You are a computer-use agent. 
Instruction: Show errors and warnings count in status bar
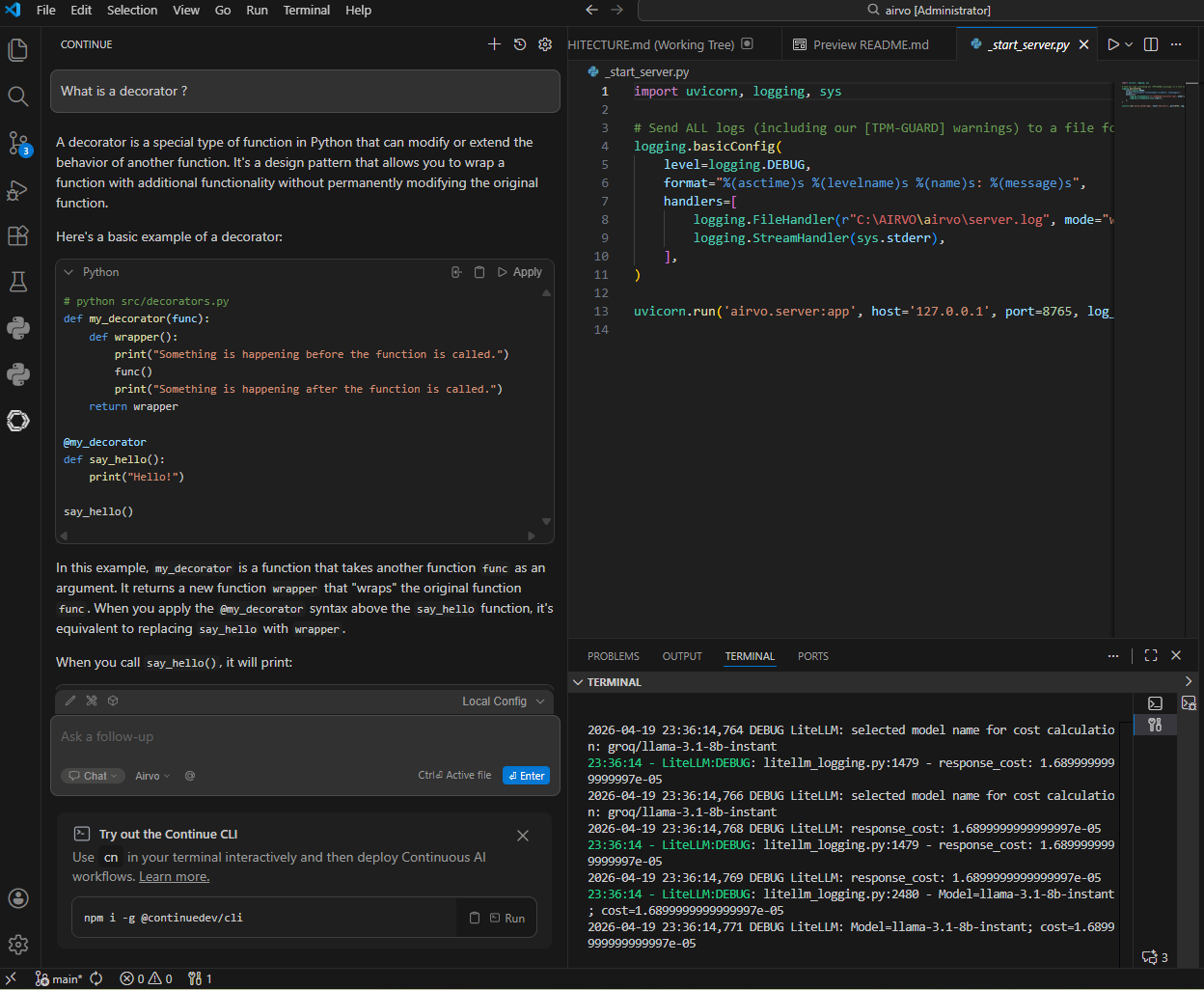point(147,978)
